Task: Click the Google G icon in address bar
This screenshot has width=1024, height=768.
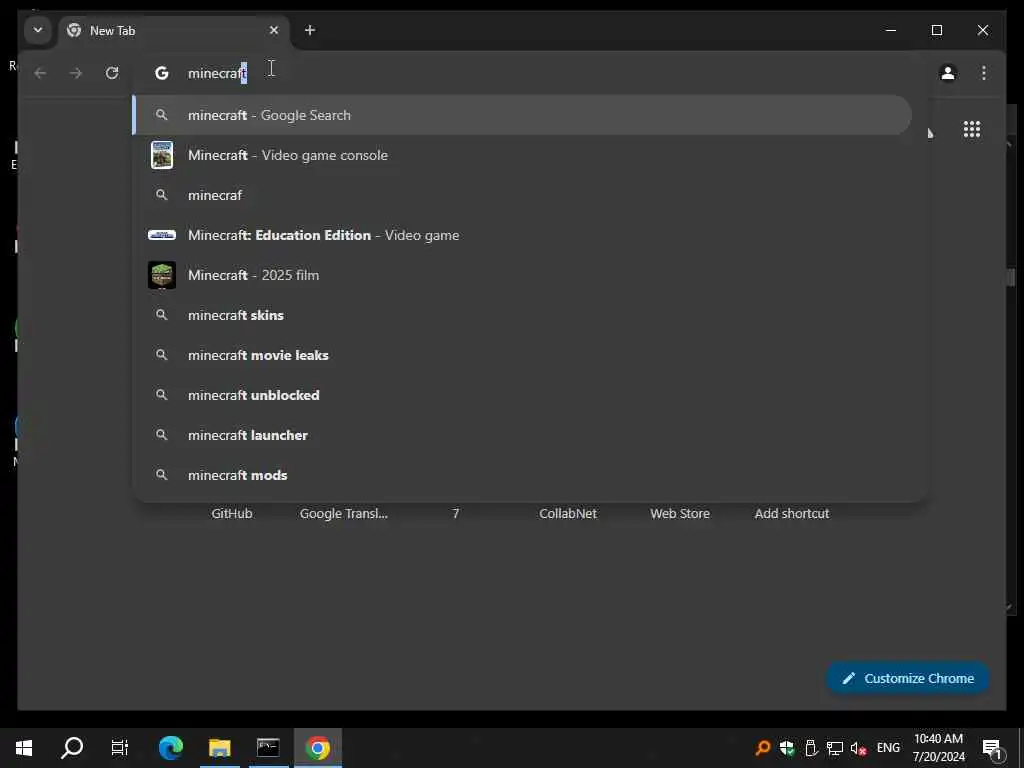Action: coord(161,73)
